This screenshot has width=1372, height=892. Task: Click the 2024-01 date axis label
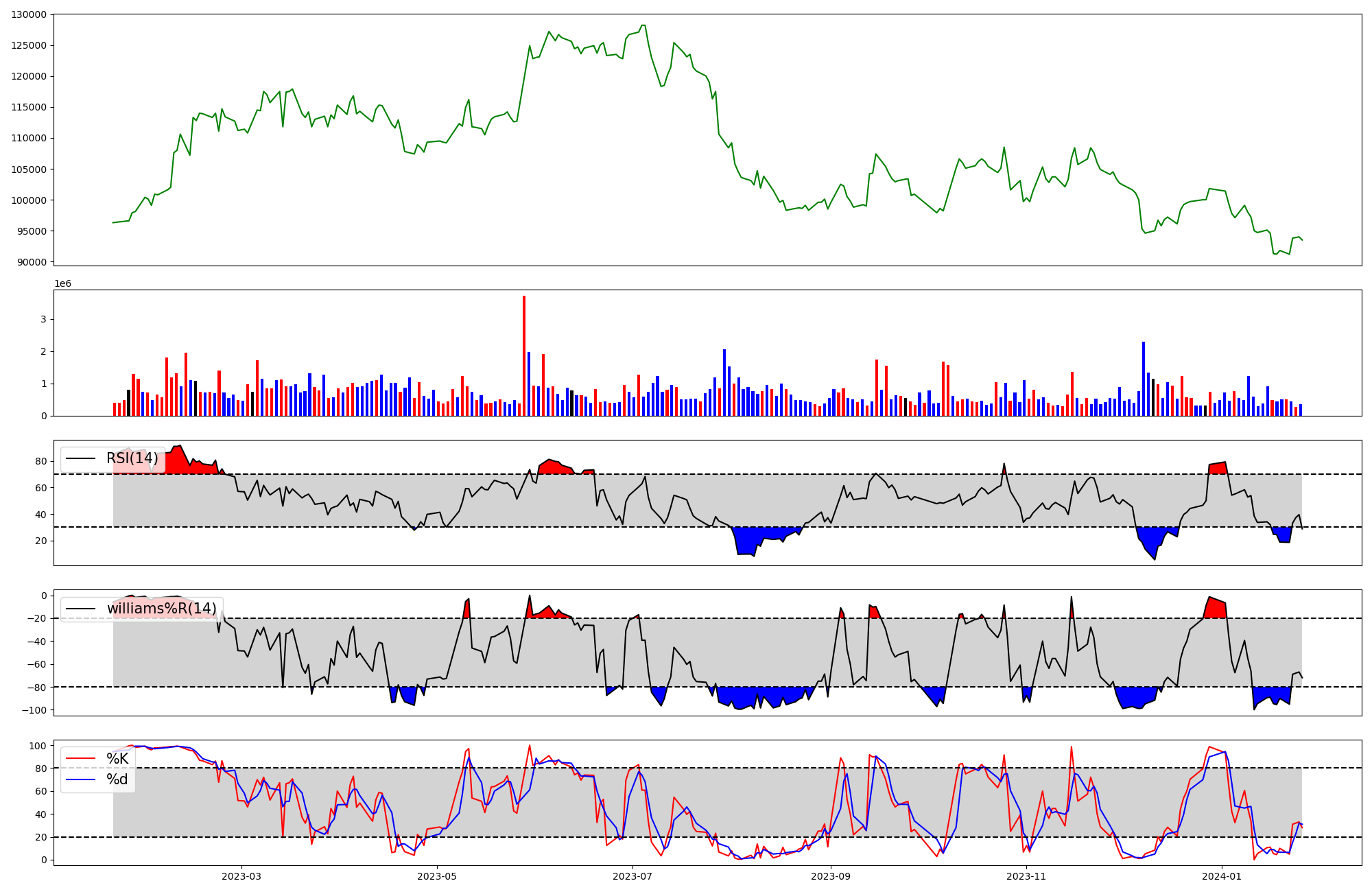click(1222, 876)
